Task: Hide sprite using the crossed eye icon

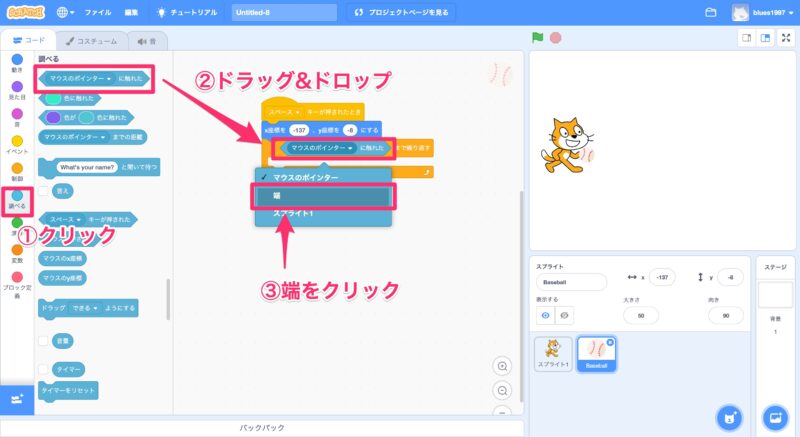Action: 566,314
